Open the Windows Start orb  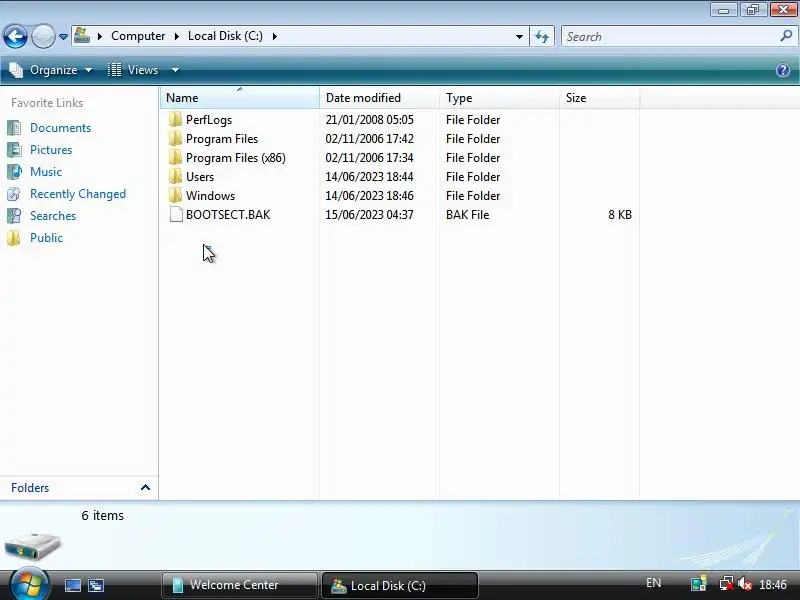29,585
